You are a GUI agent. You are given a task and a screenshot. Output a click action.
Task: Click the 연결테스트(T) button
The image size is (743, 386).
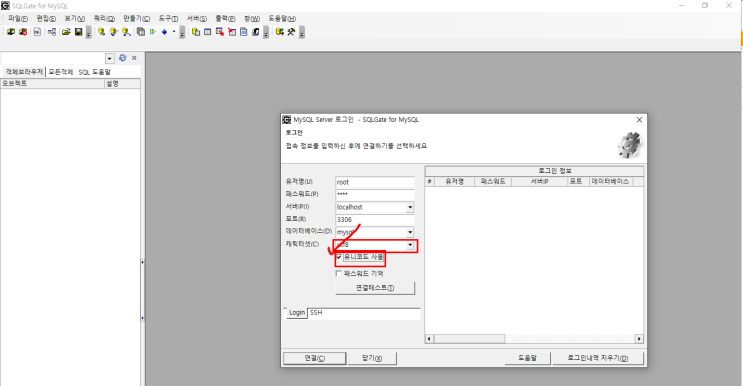pyautogui.click(x=375, y=288)
